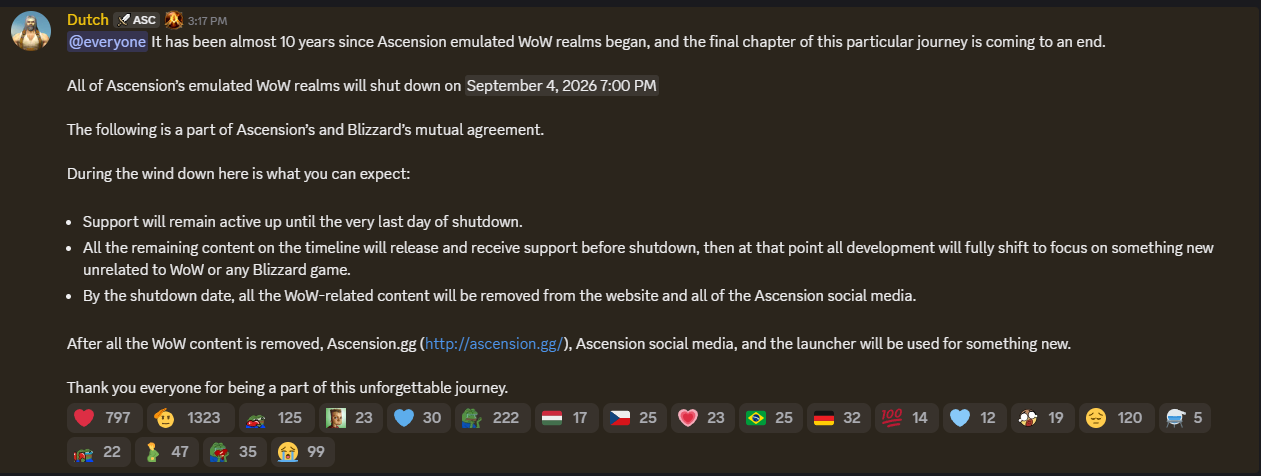
Task: Add the salute emoji reaction showing 1323
Action: [x=191, y=418]
